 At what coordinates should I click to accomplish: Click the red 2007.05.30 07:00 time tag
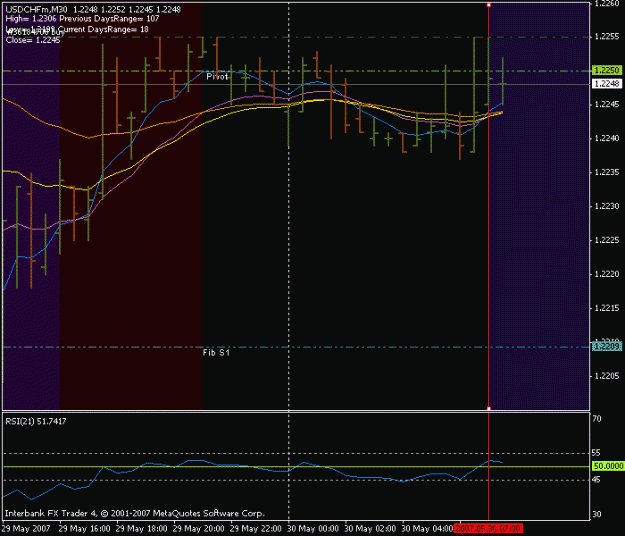pos(488,529)
